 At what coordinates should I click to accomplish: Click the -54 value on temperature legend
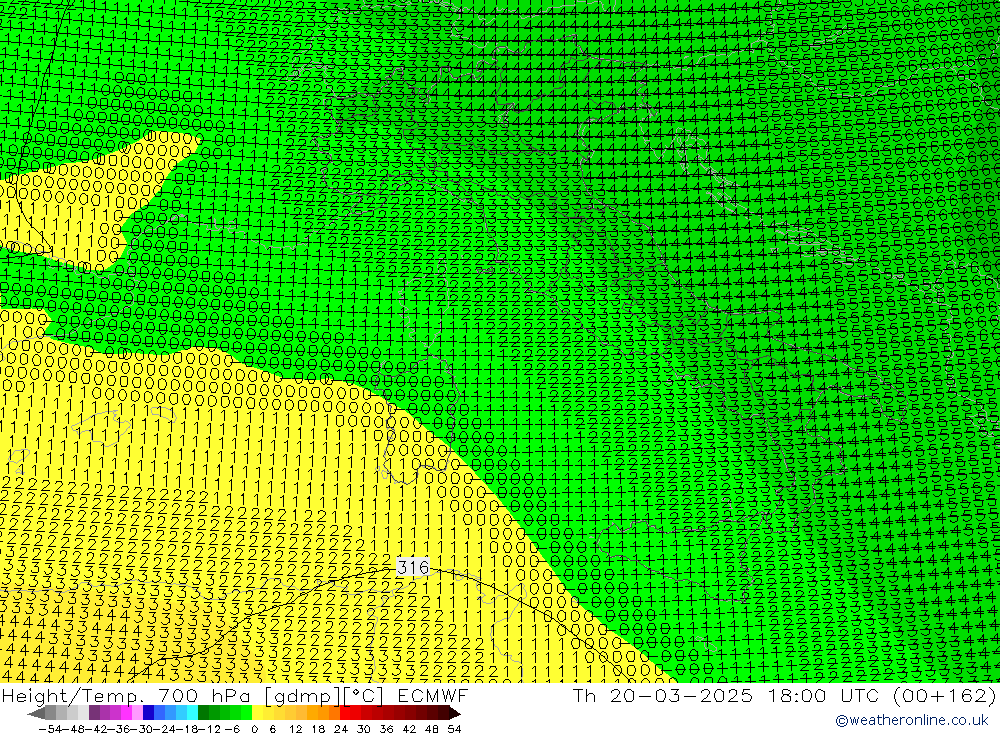click(51, 729)
